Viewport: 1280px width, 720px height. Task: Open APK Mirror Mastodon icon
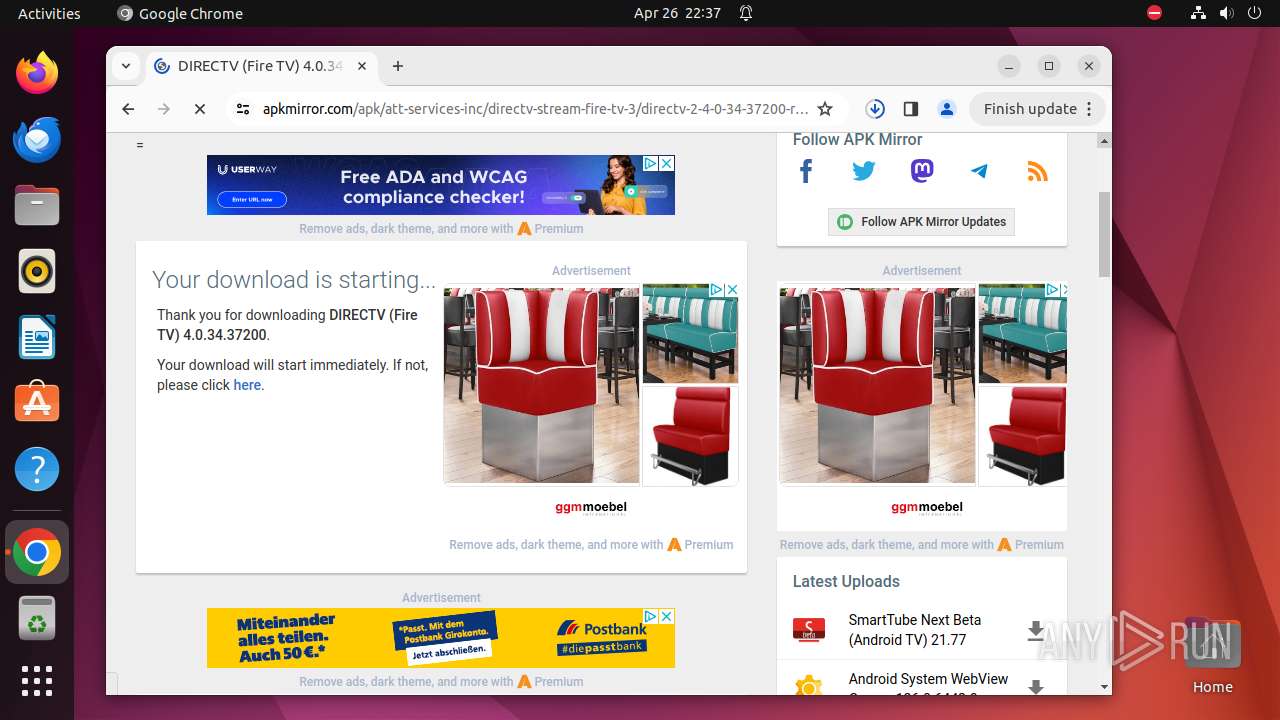pos(922,171)
